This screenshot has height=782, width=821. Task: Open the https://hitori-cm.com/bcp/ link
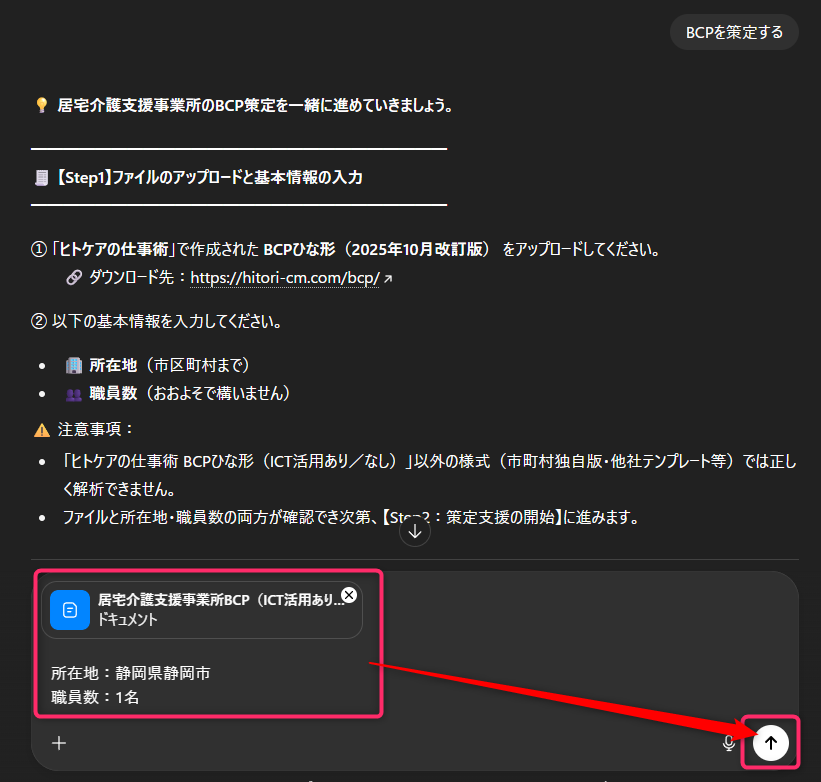click(x=284, y=277)
